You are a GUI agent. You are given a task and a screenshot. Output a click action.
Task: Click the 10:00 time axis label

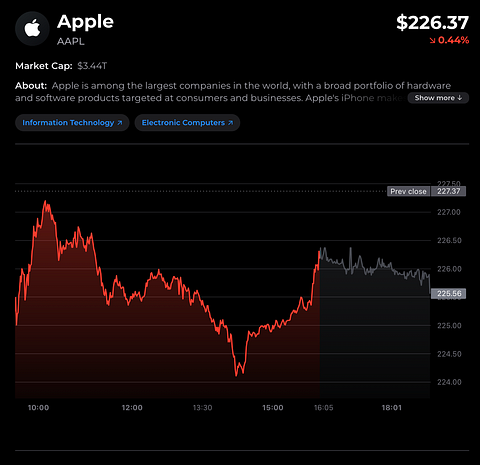pyautogui.click(x=38, y=408)
